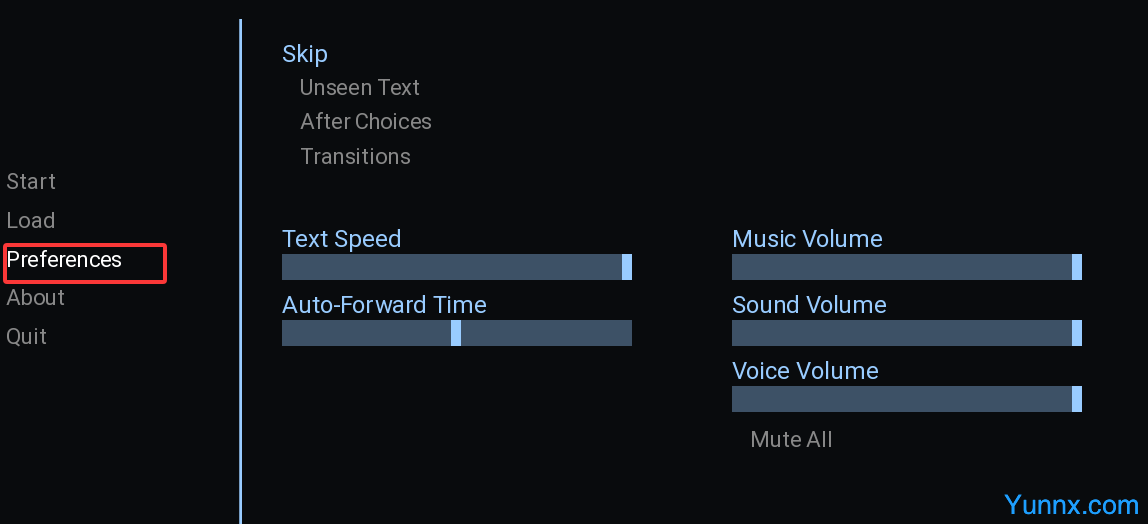Toggle the Mute All option
The width and height of the screenshot is (1148, 524).
pos(791,440)
